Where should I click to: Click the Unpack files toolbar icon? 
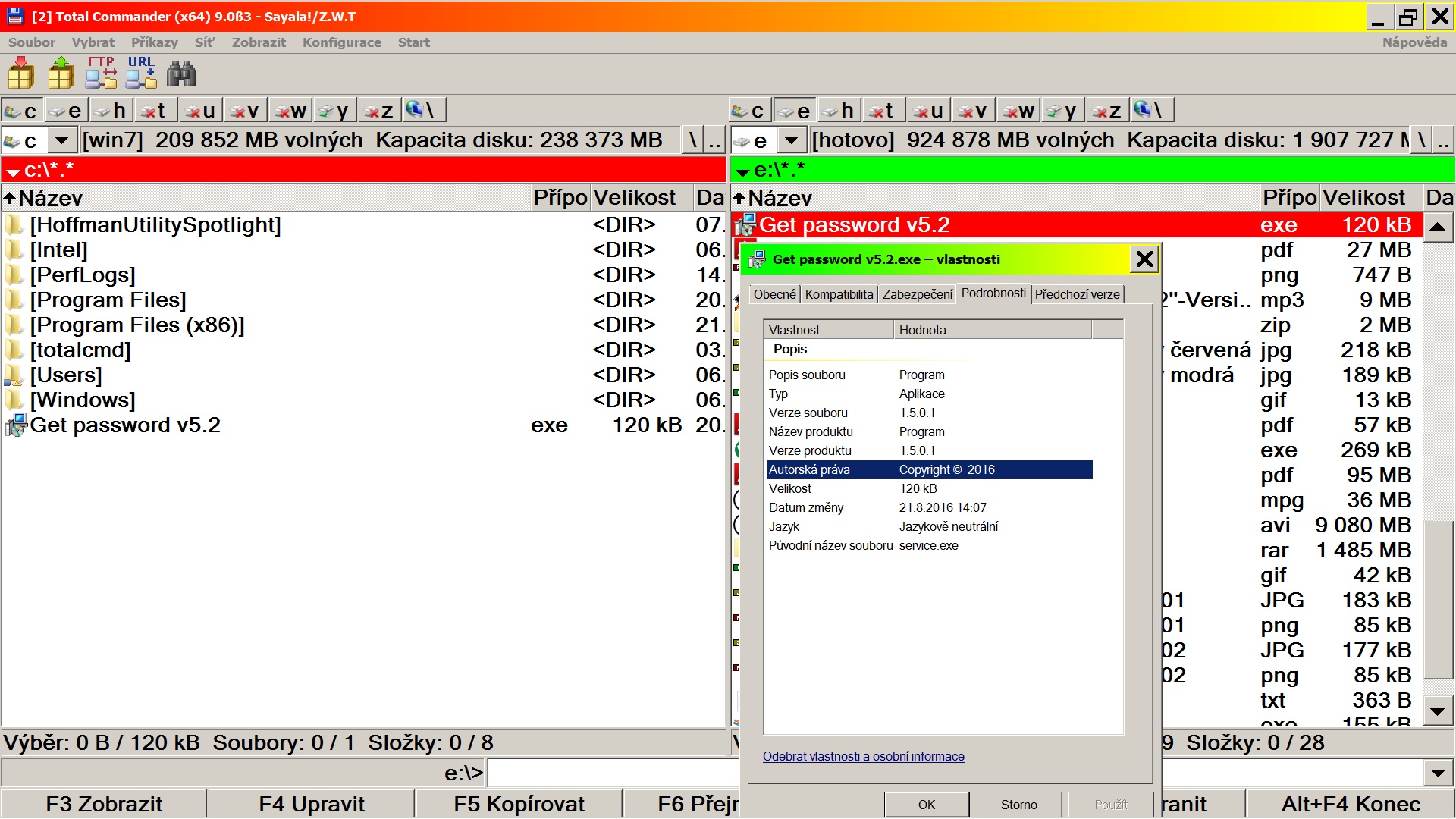[x=61, y=74]
